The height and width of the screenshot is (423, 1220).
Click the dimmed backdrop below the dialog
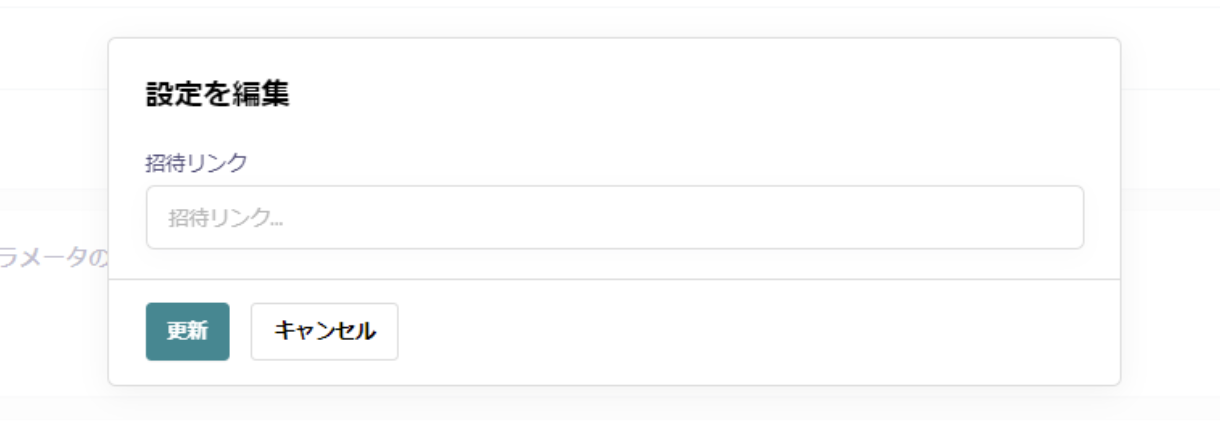point(614,405)
